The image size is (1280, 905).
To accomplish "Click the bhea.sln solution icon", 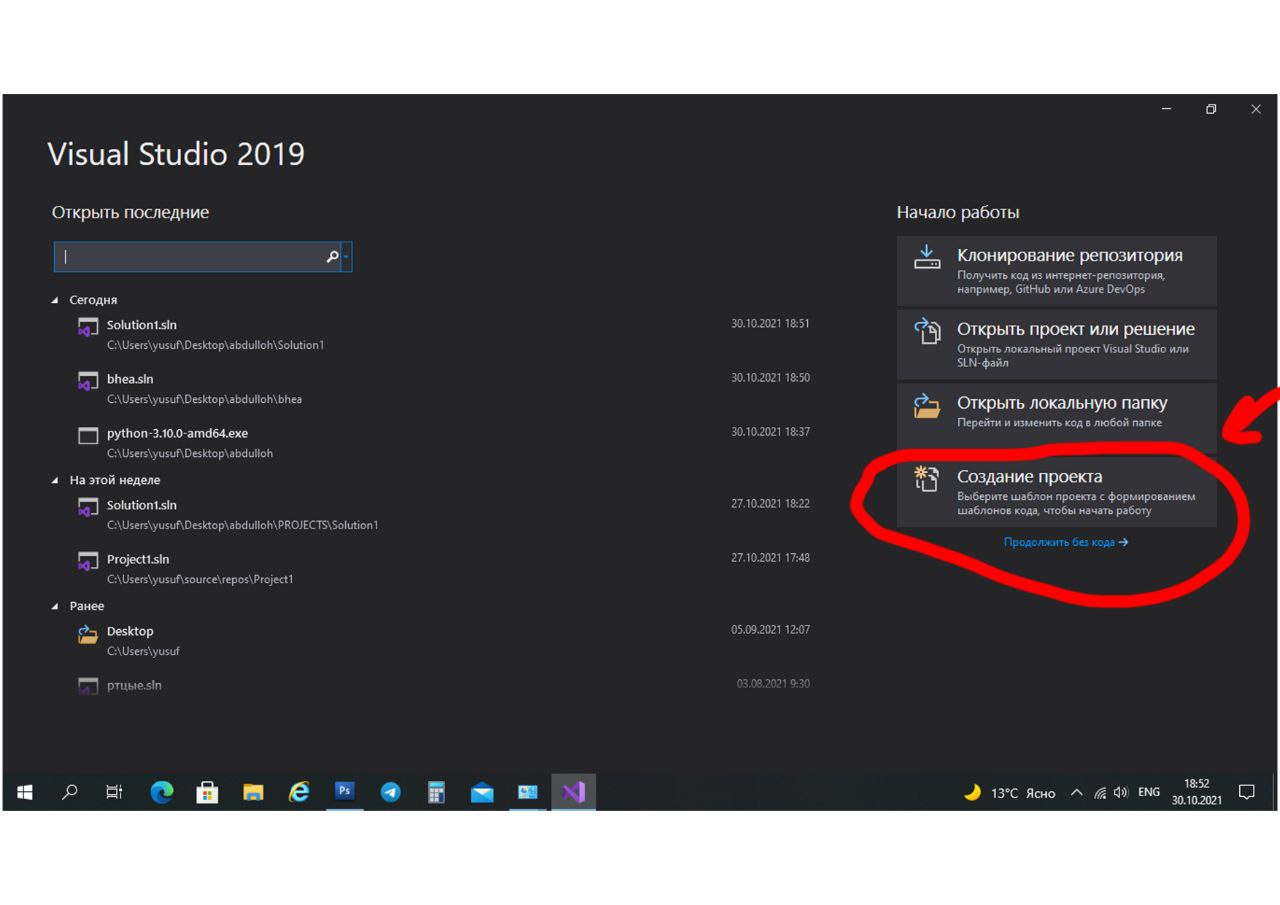I will point(88,381).
